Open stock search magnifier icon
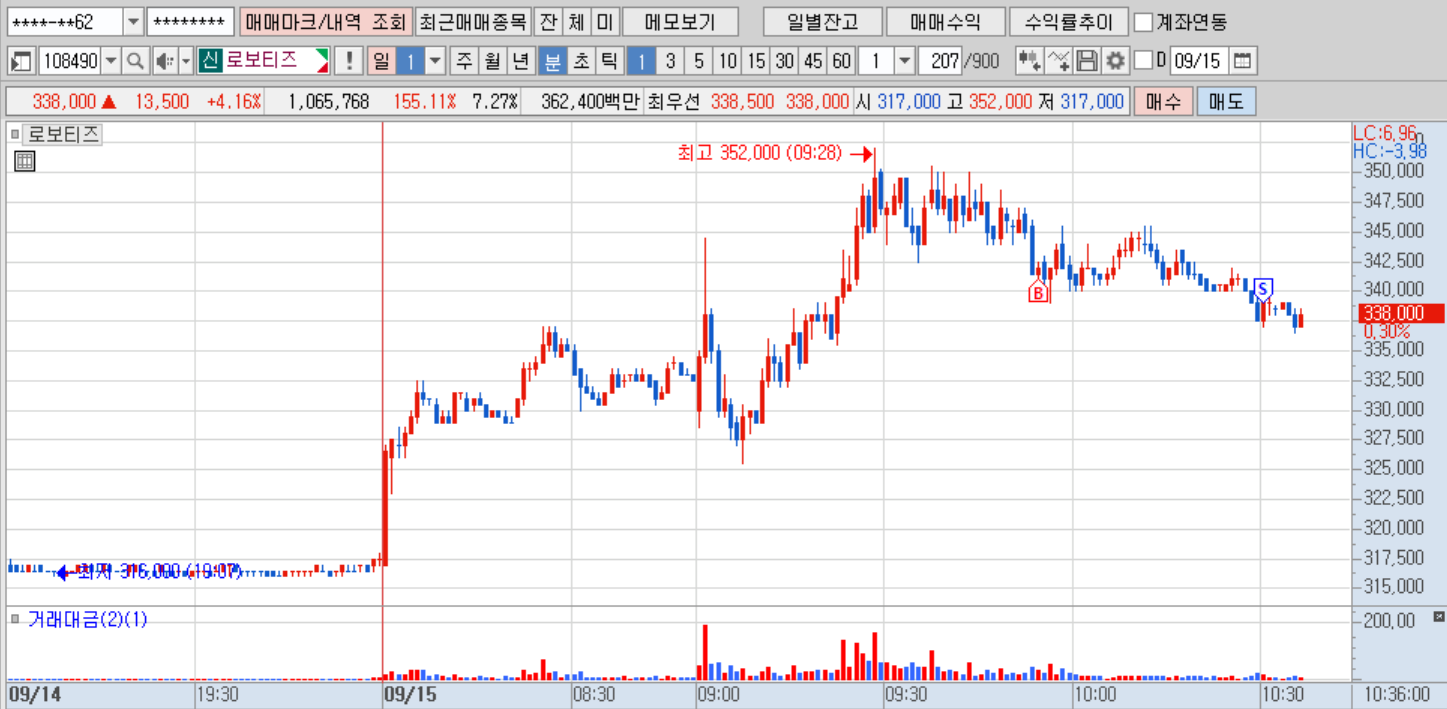 [135, 61]
